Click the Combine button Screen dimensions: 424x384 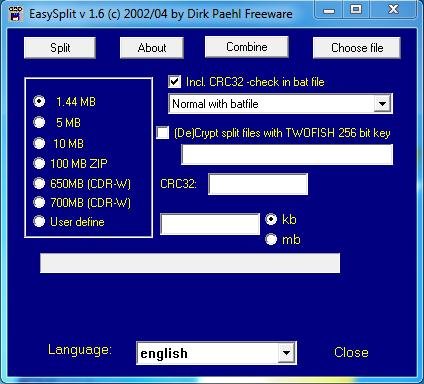(x=247, y=47)
